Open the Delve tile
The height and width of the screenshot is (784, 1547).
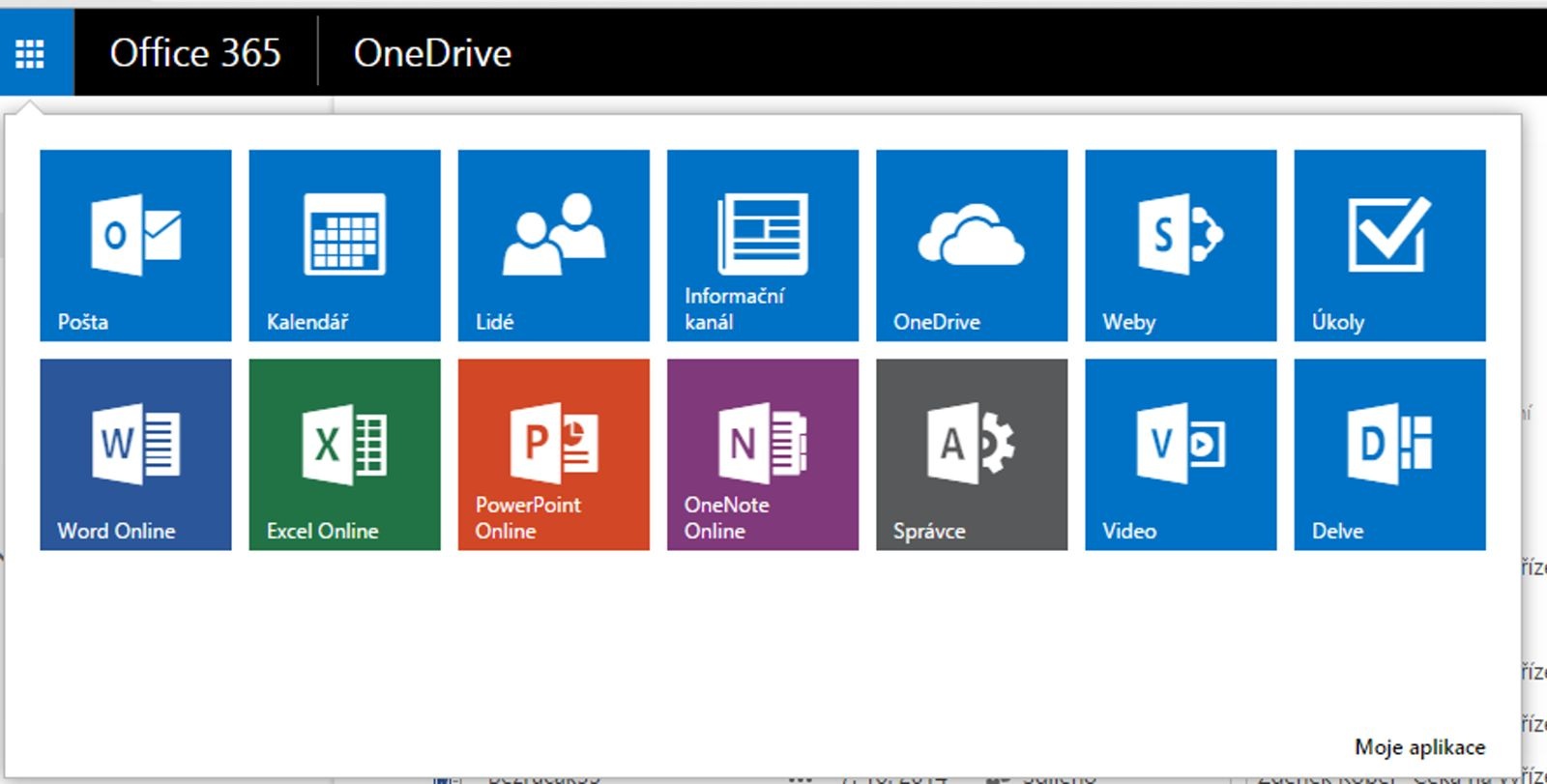pos(1390,454)
